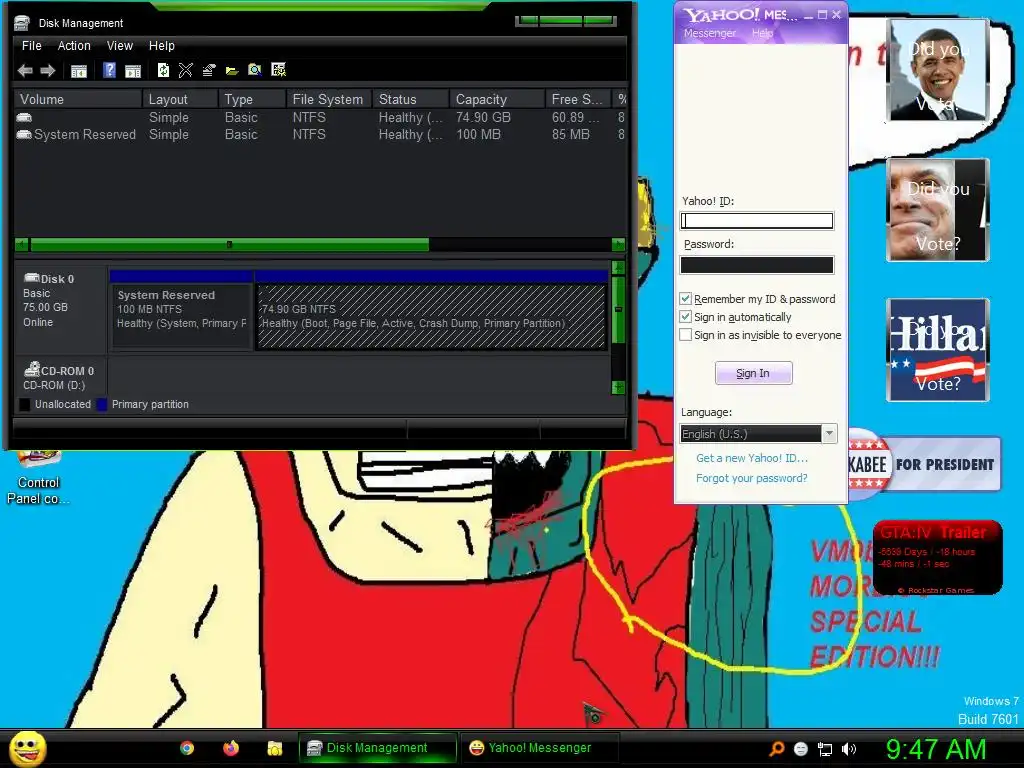Click the grey smiley face tray icon
Screen dimensions: 1024x768
point(801,749)
